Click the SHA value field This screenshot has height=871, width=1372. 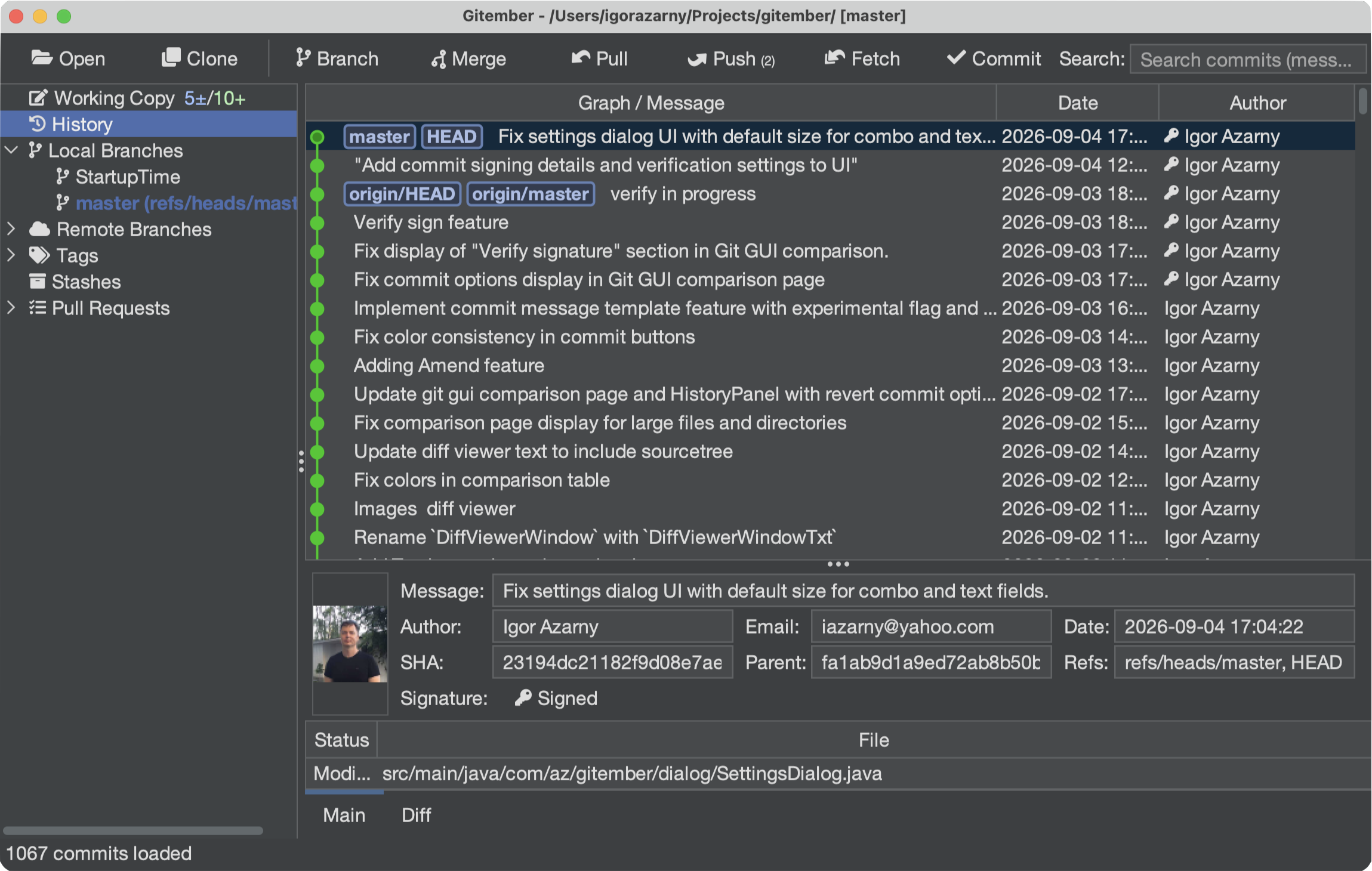pos(612,662)
